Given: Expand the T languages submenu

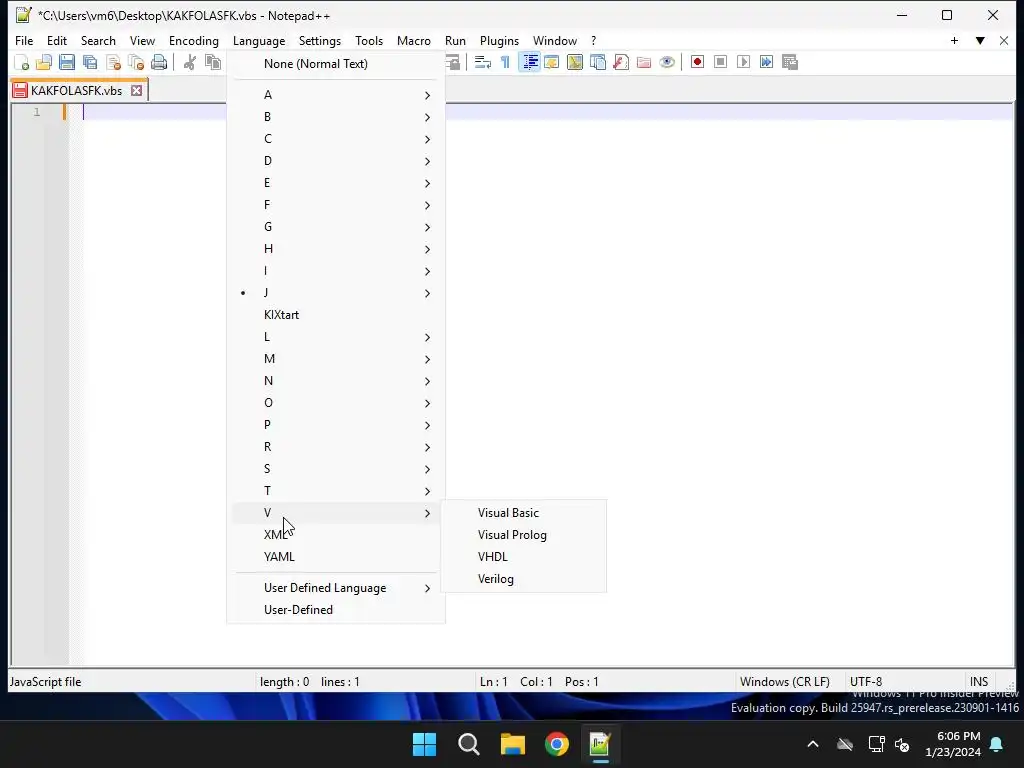Looking at the screenshot, I should [x=336, y=490].
